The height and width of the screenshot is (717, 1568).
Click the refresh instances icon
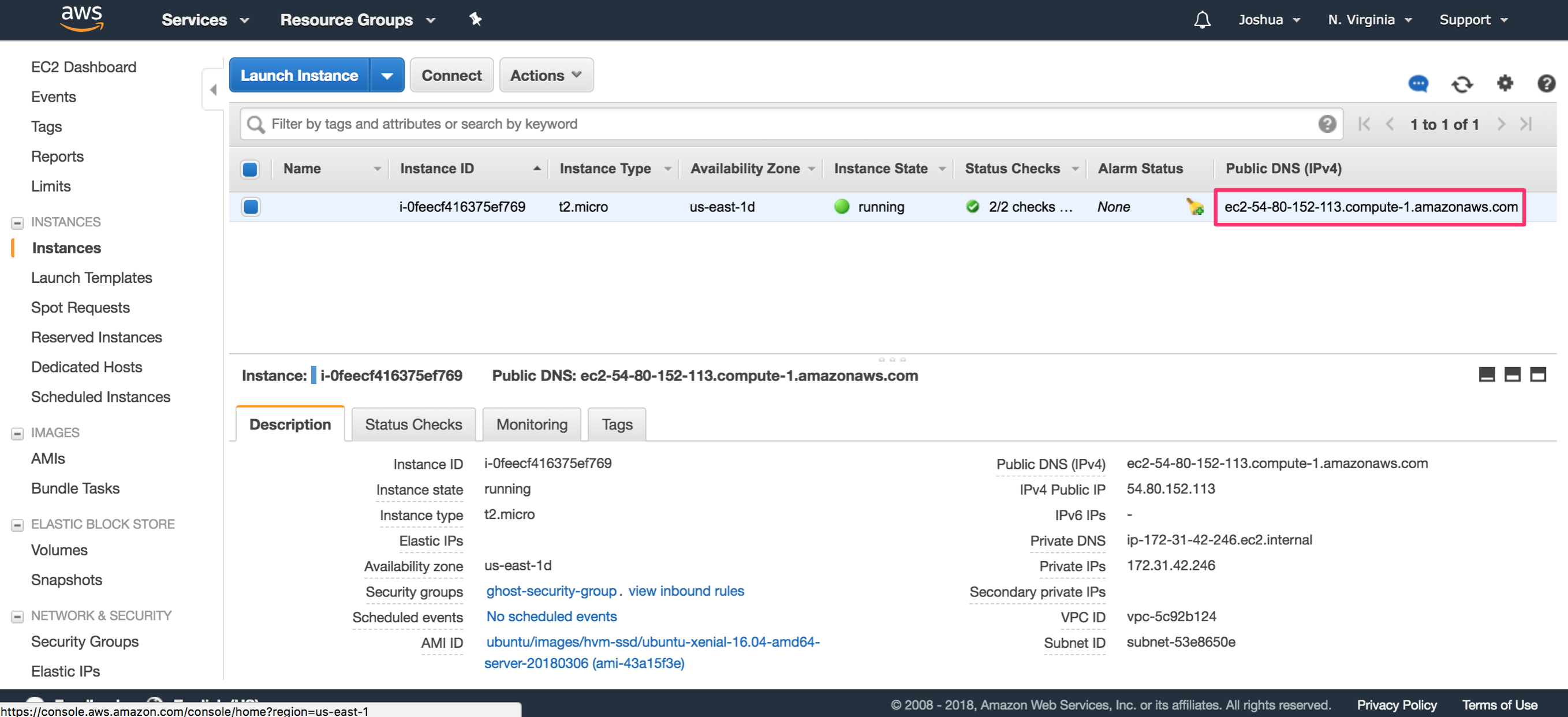1462,83
